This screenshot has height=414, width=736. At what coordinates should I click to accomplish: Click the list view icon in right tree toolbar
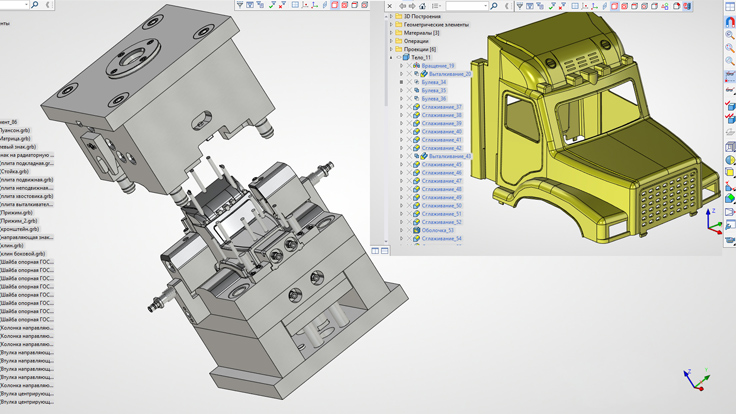tap(437, 6)
